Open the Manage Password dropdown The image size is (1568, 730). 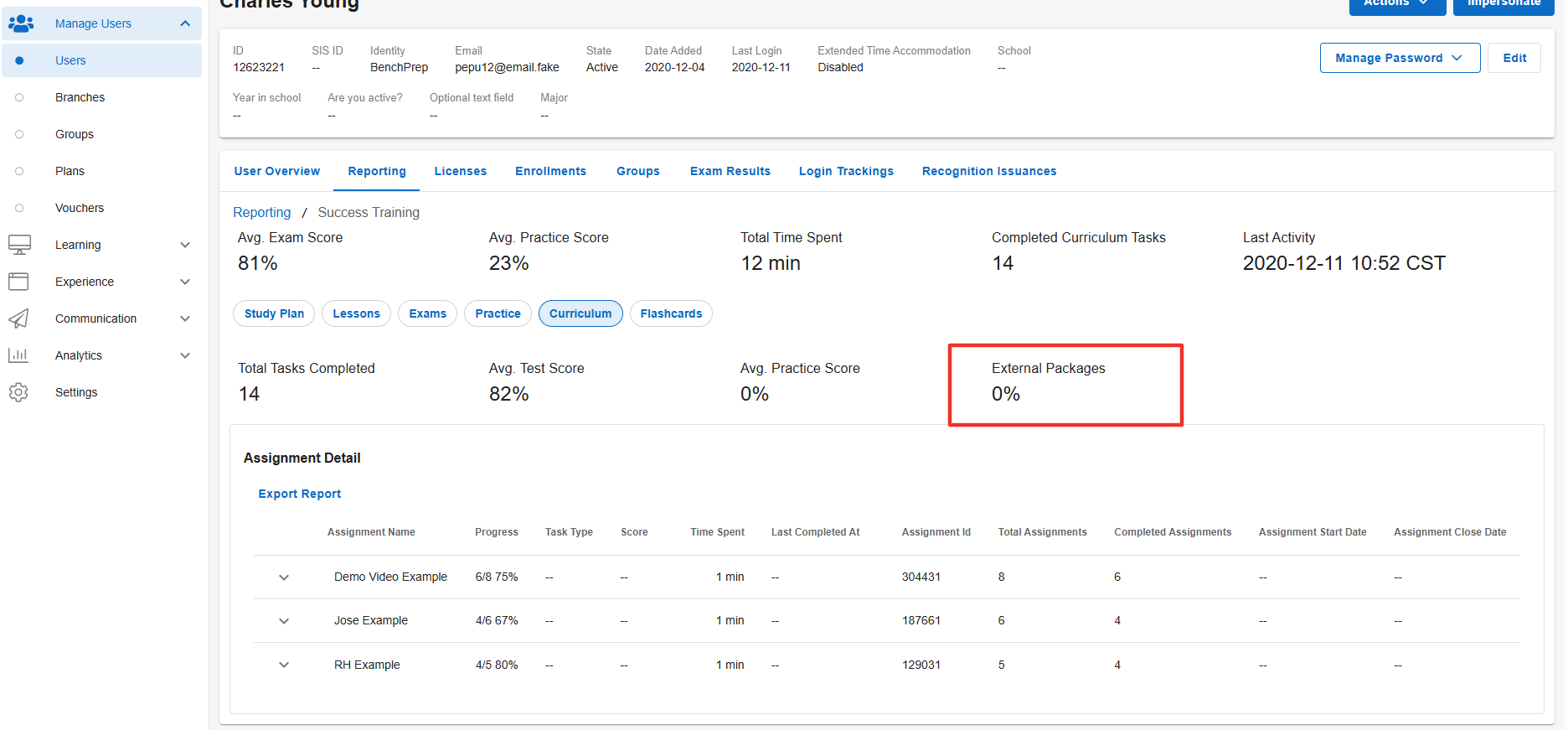click(x=1400, y=58)
